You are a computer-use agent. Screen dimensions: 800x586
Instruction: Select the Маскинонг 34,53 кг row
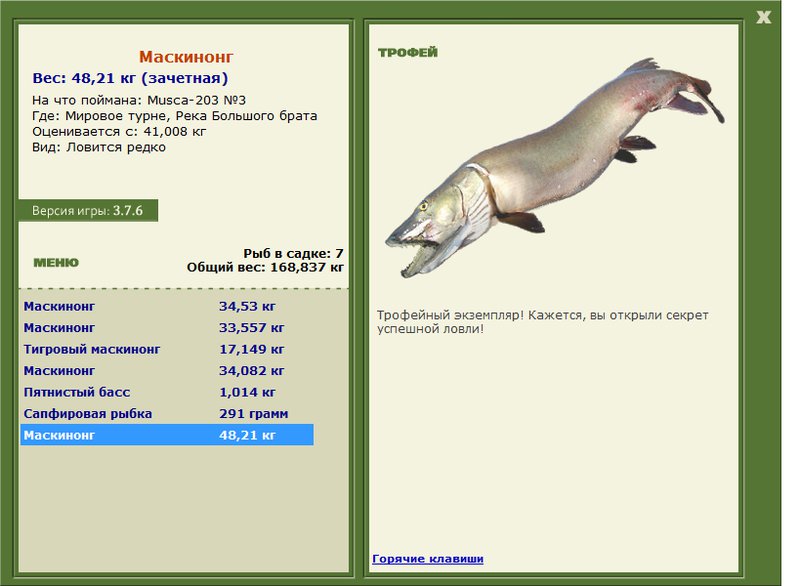tap(167, 307)
